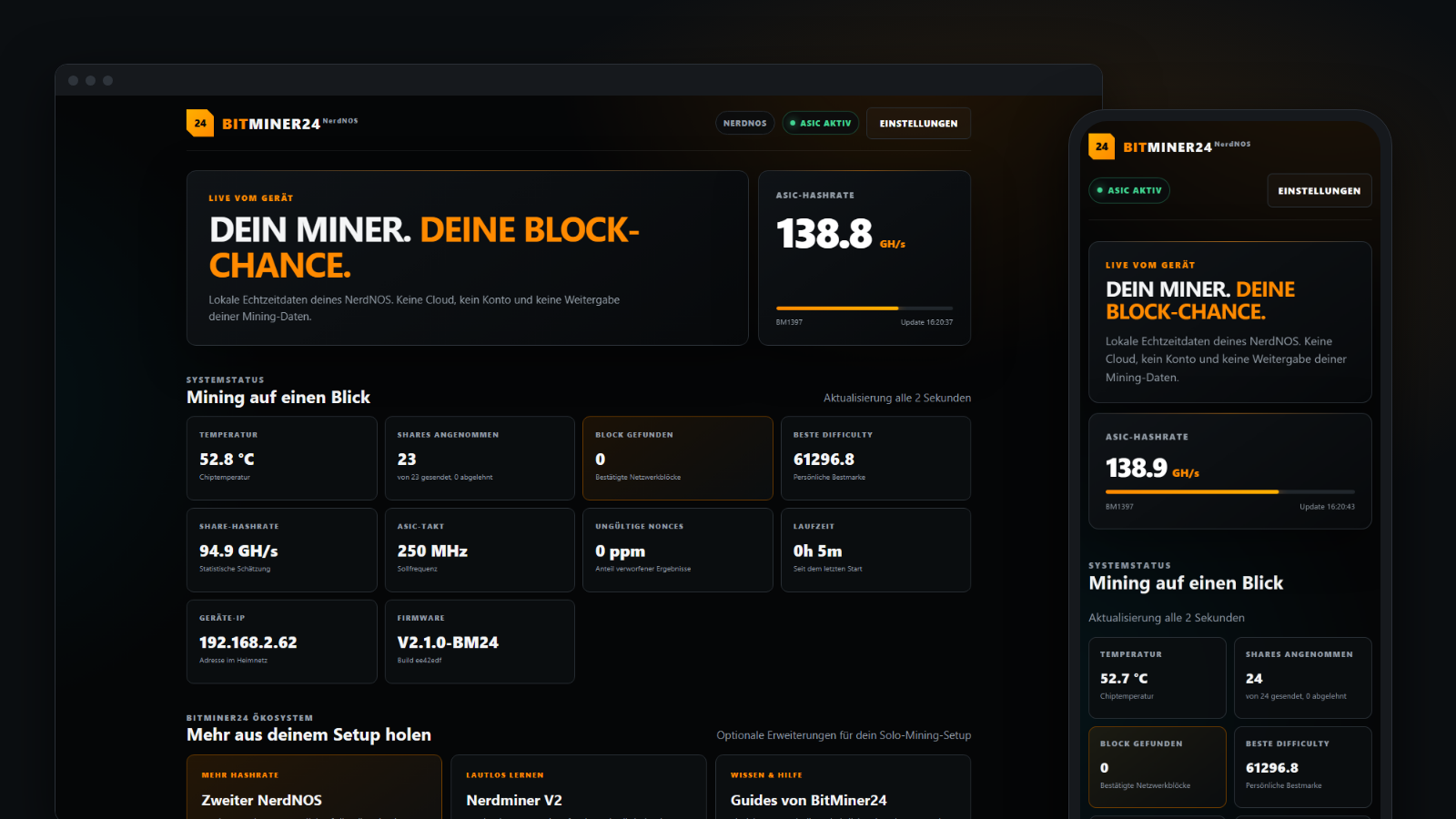Click 'von 23 gesendet, 0 abgelehnt' text
Viewport: 1456px width, 819px height.
[x=445, y=478]
